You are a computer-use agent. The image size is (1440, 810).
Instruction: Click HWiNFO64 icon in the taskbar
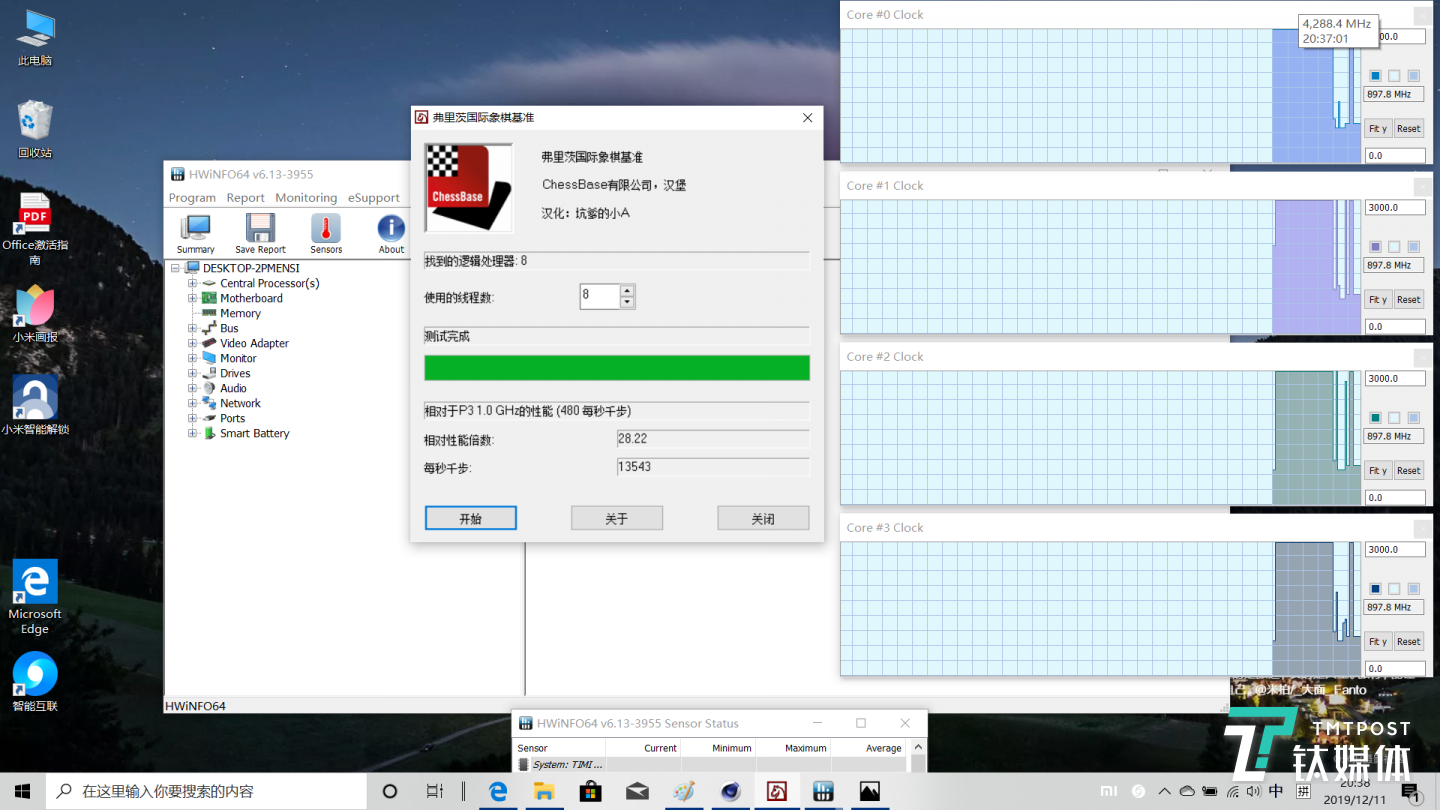823,791
